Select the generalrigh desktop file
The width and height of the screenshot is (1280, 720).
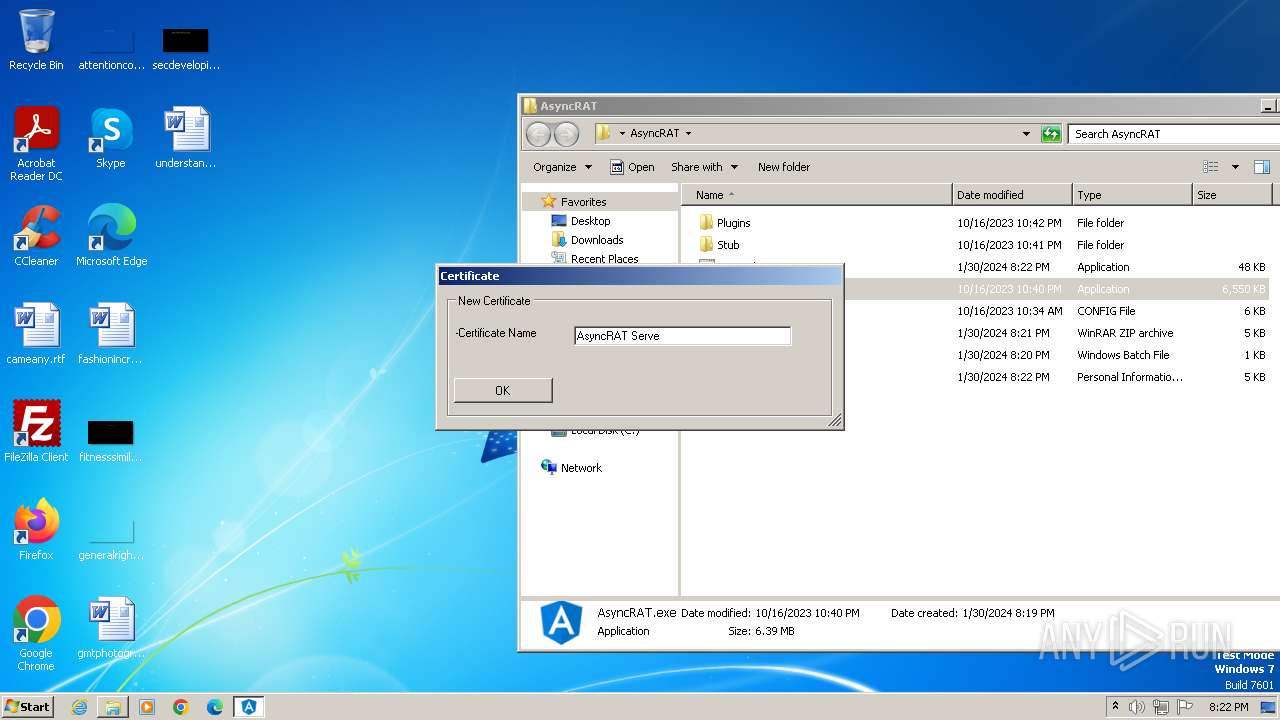pyautogui.click(x=111, y=538)
